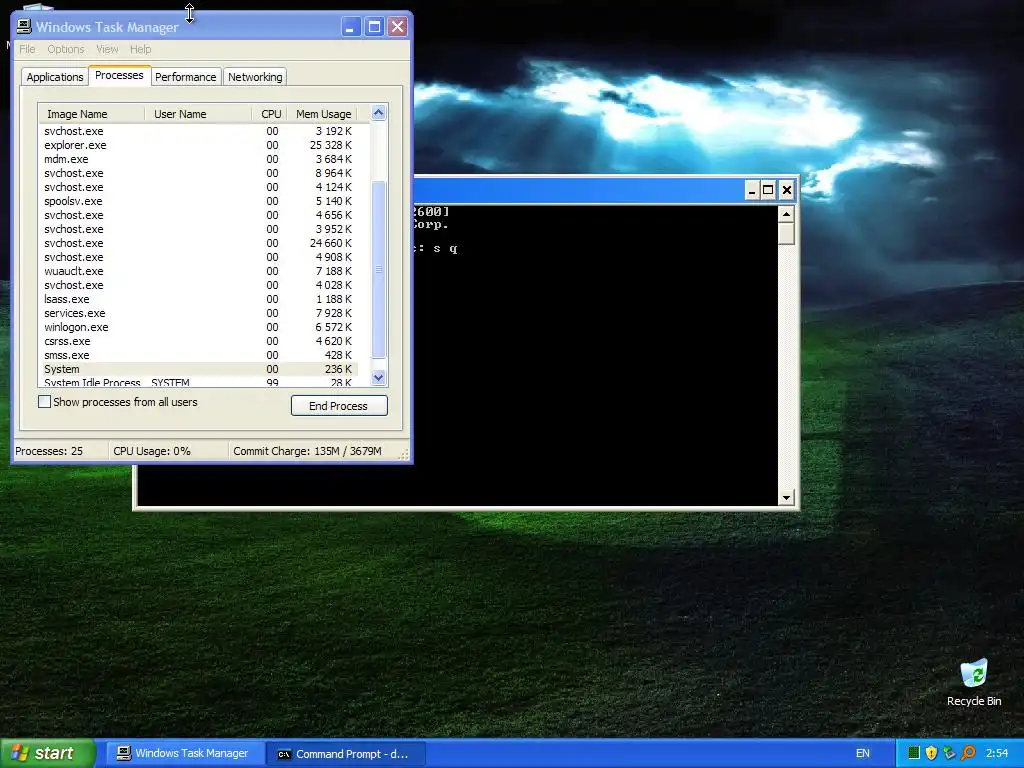Select the spoolsv.exe process row

coord(198,201)
